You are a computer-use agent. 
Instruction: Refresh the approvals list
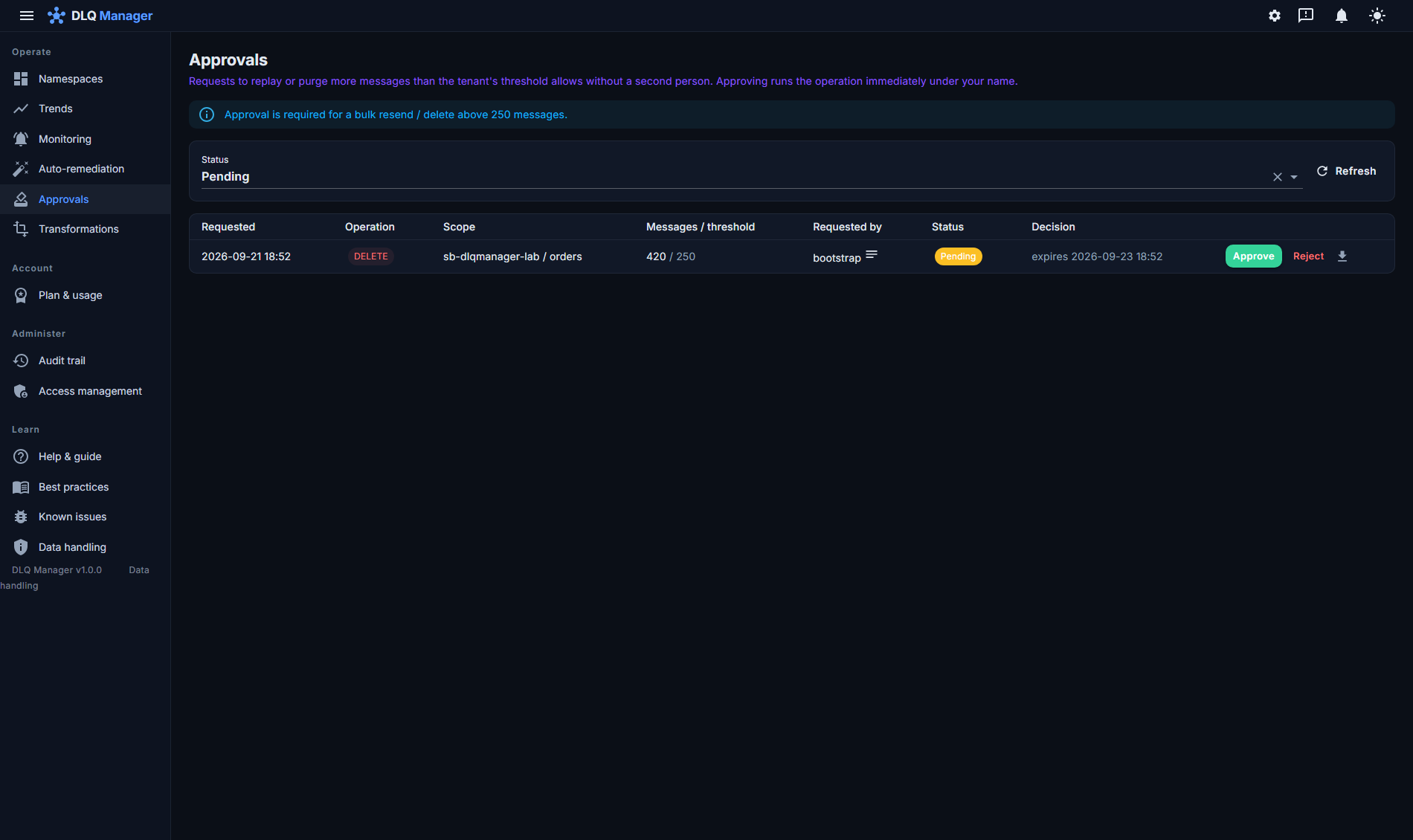pyautogui.click(x=1347, y=171)
